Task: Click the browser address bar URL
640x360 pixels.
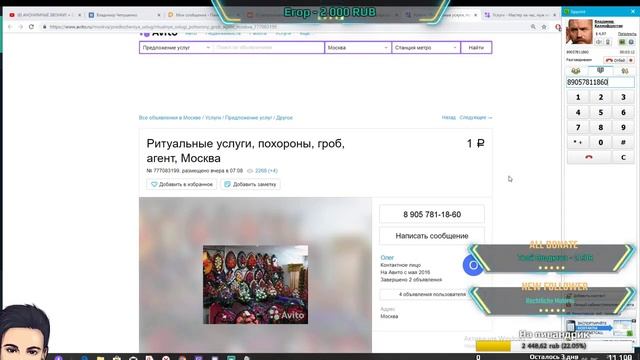Action: [x=163, y=27]
